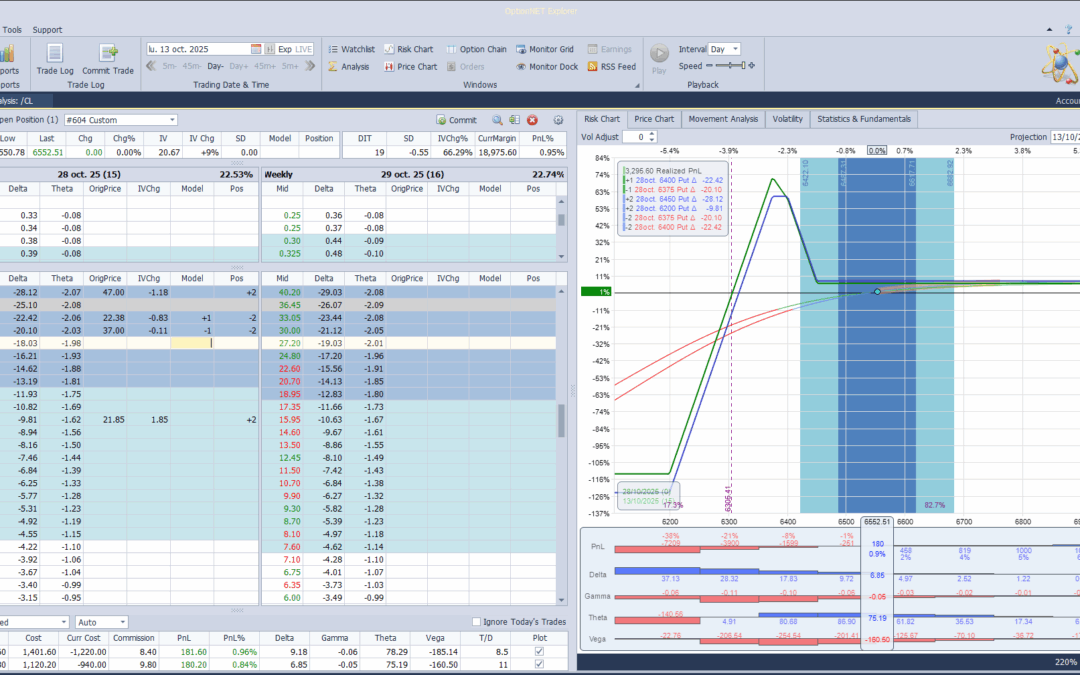Viewport: 1080px width, 675px height.
Task: Click the red delete position icon
Action: click(532, 120)
